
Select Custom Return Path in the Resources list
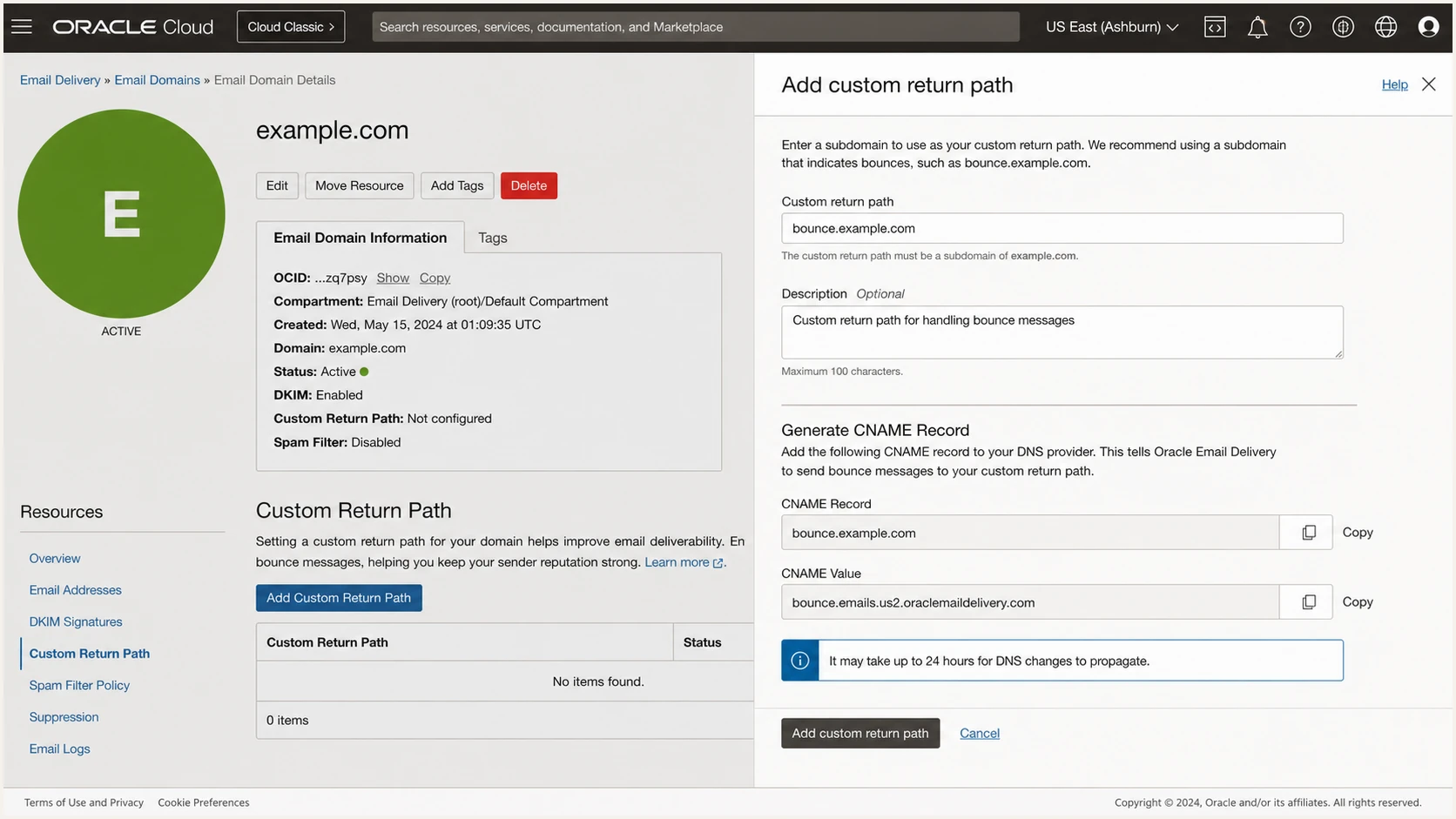click(90, 654)
